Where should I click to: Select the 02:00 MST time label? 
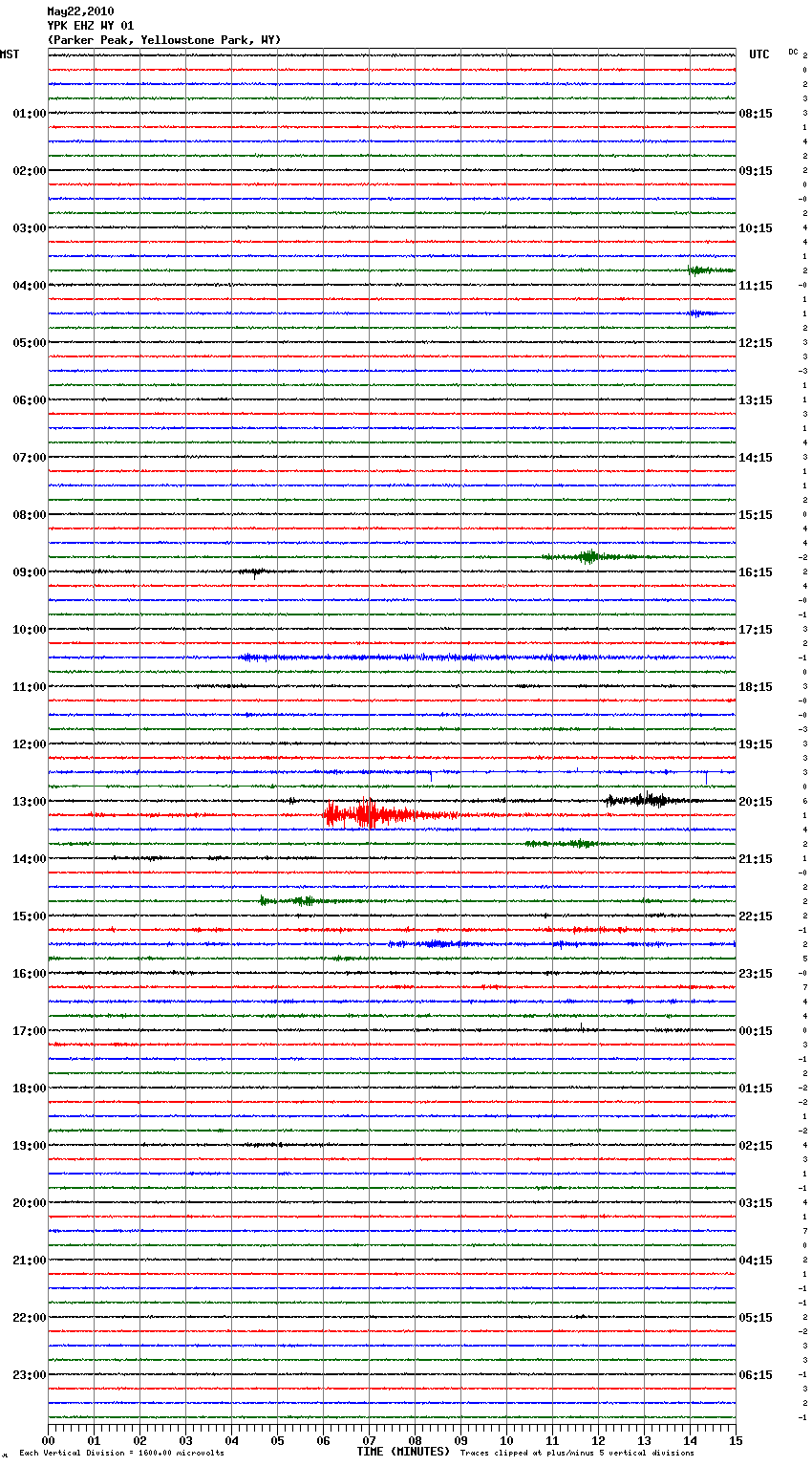pyautogui.click(x=30, y=171)
